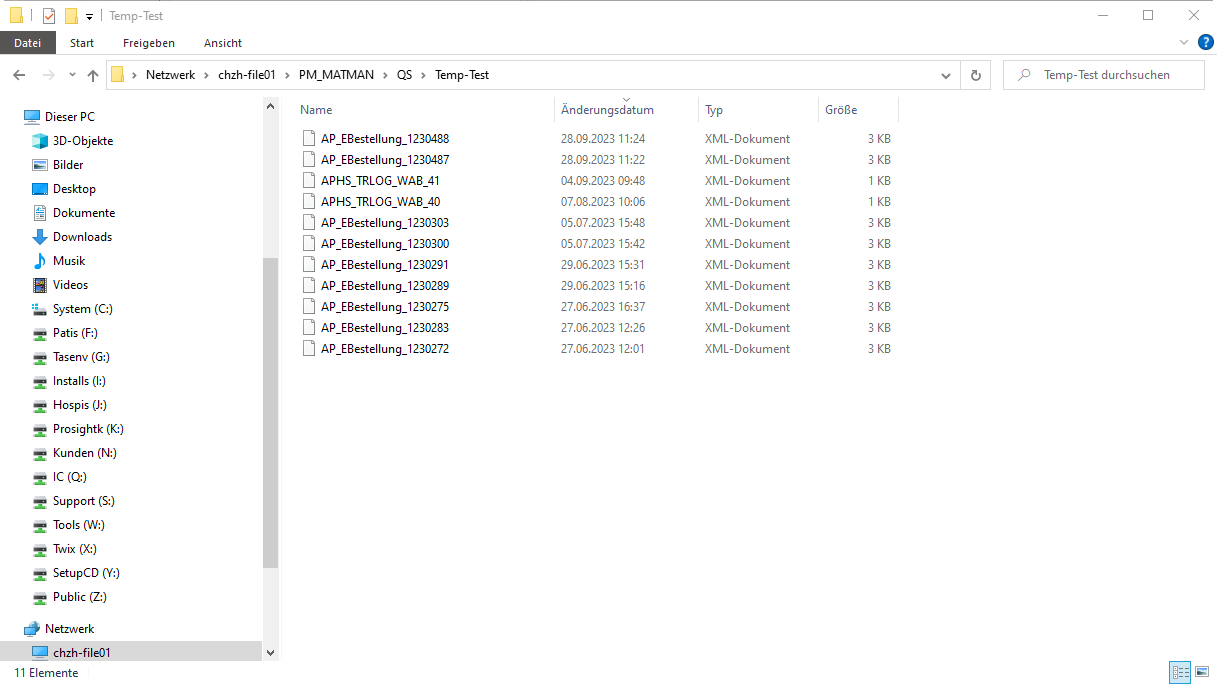Expand the chevron after PM_MATMAN breadcrumb
1217x684 pixels.
[x=385, y=75]
